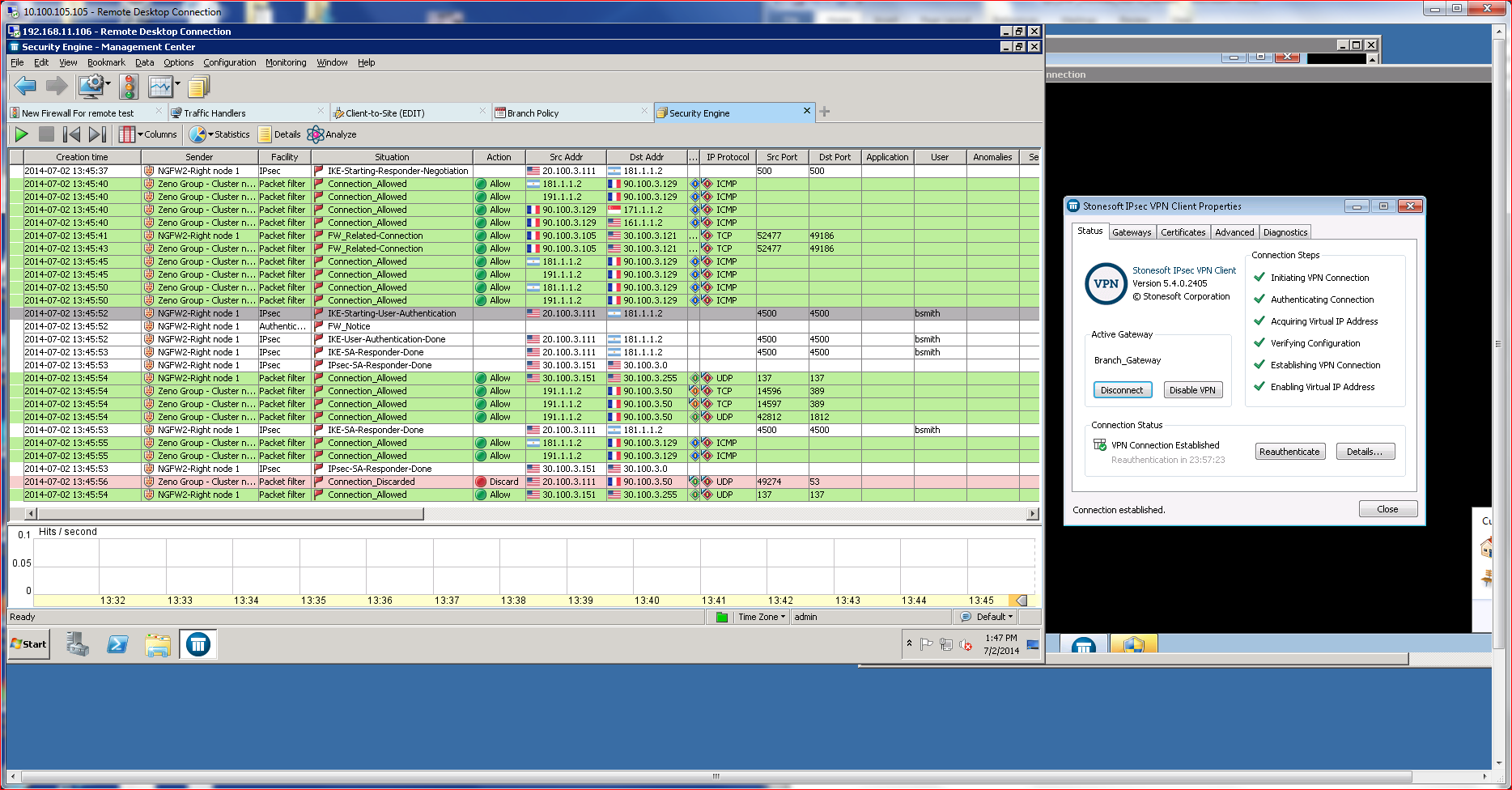This screenshot has width=1512, height=790.
Task: Click the traffic light system status icon
Action: (129, 86)
